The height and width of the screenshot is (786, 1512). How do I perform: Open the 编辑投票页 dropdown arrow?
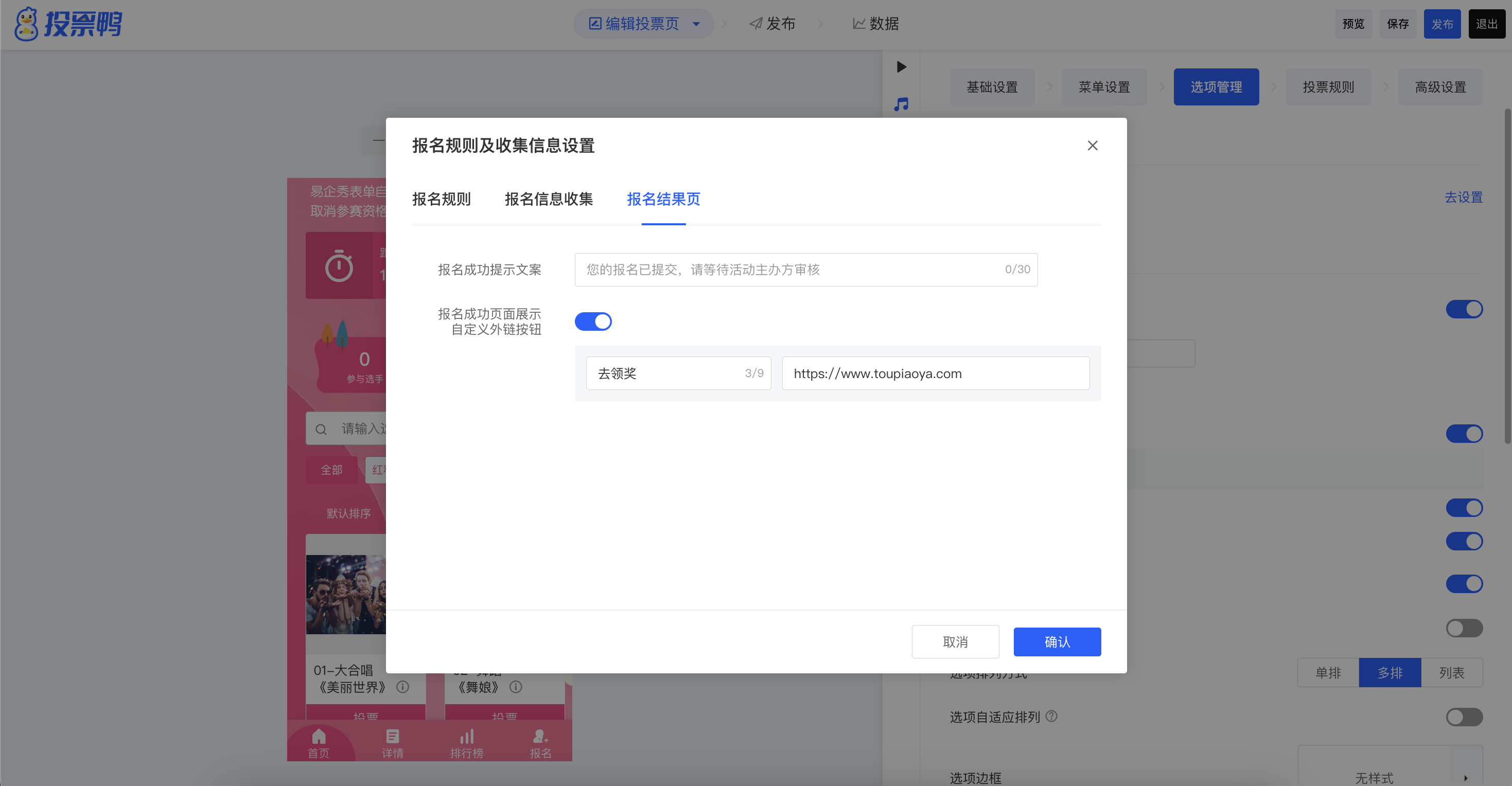click(x=696, y=24)
